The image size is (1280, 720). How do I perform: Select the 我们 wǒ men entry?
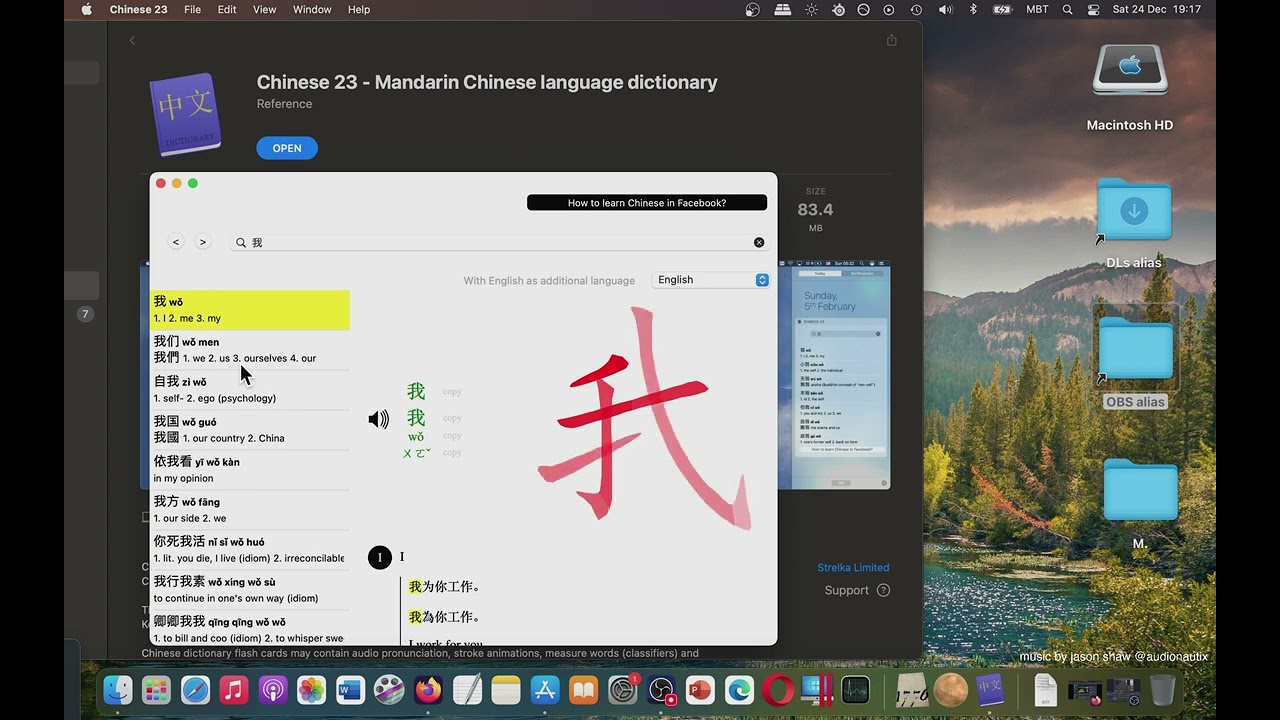tap(250, 350)
